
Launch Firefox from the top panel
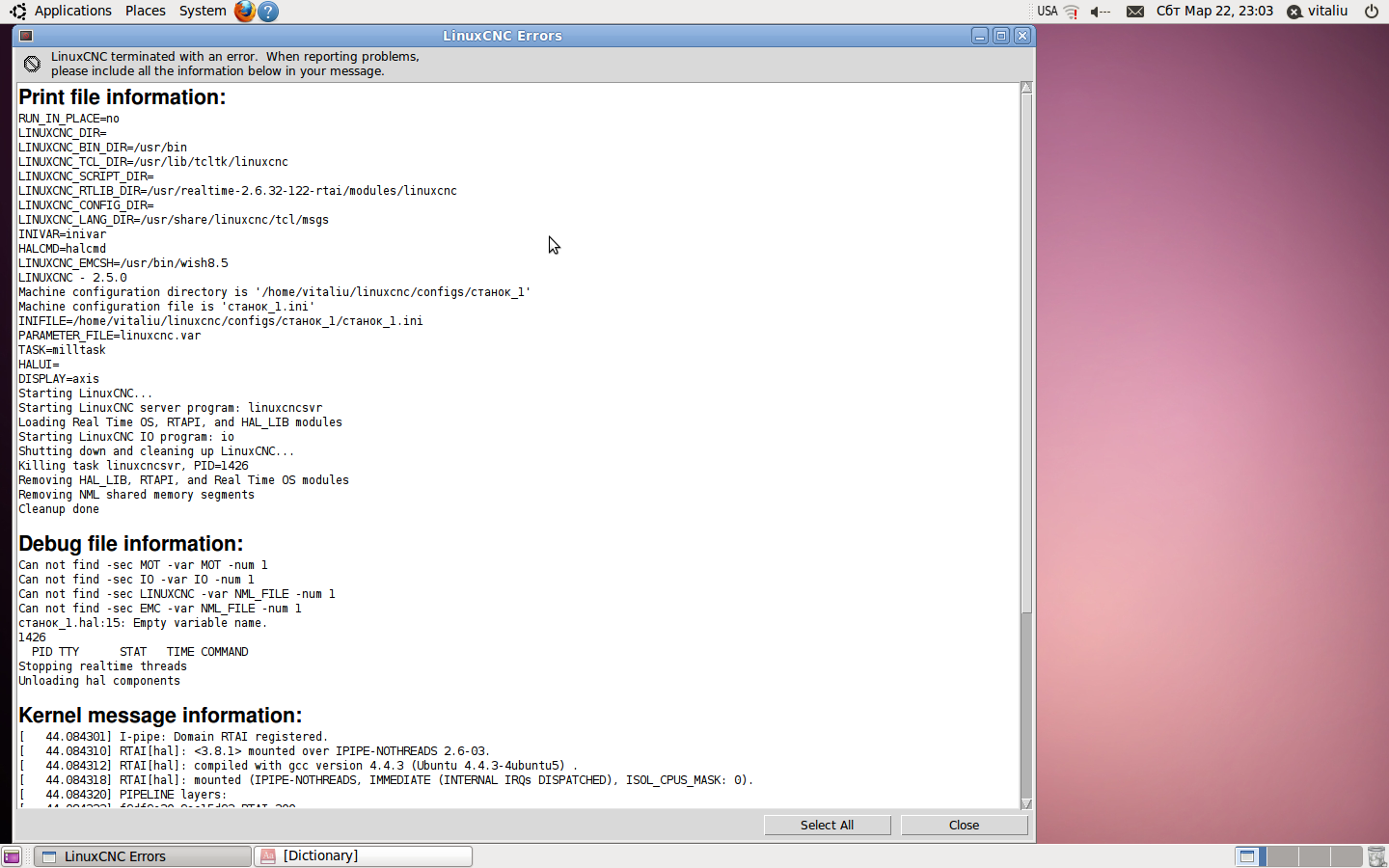[245, 12]
